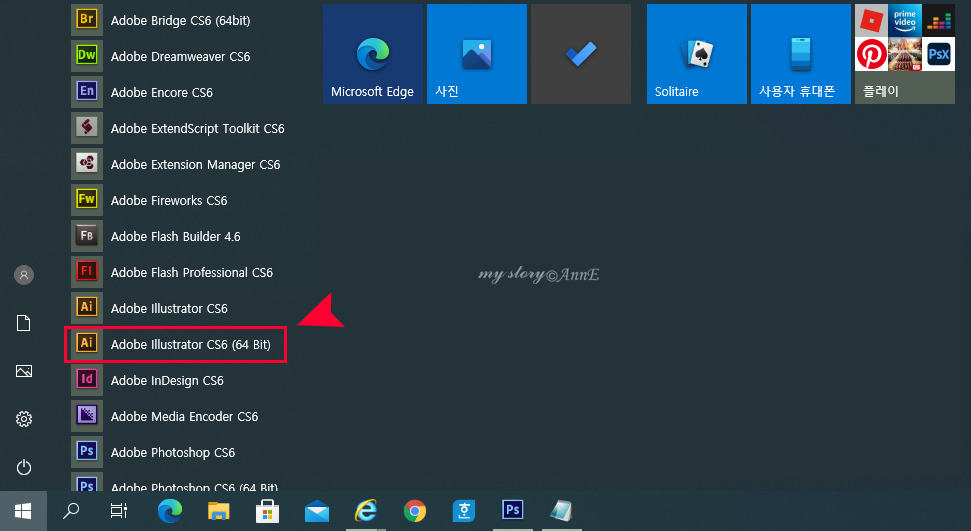
Task: Open Mail app from the taskbar
Action: (x=316, y=512)
